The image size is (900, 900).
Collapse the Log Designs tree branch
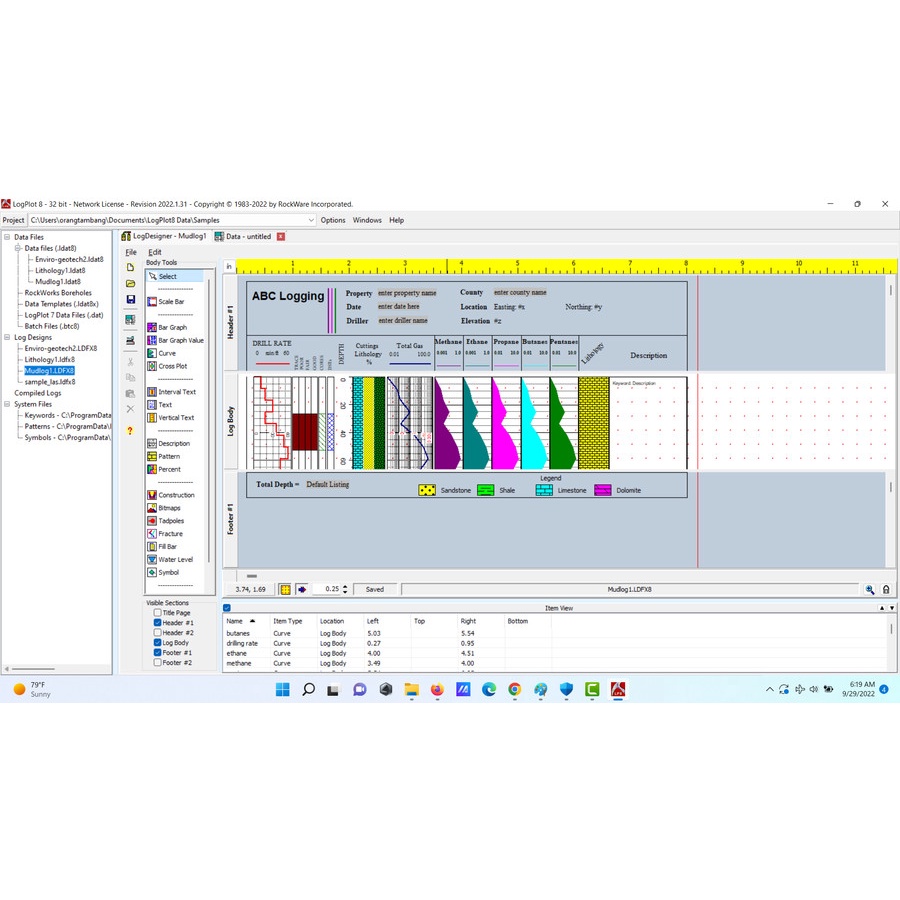tap(7, 337)
